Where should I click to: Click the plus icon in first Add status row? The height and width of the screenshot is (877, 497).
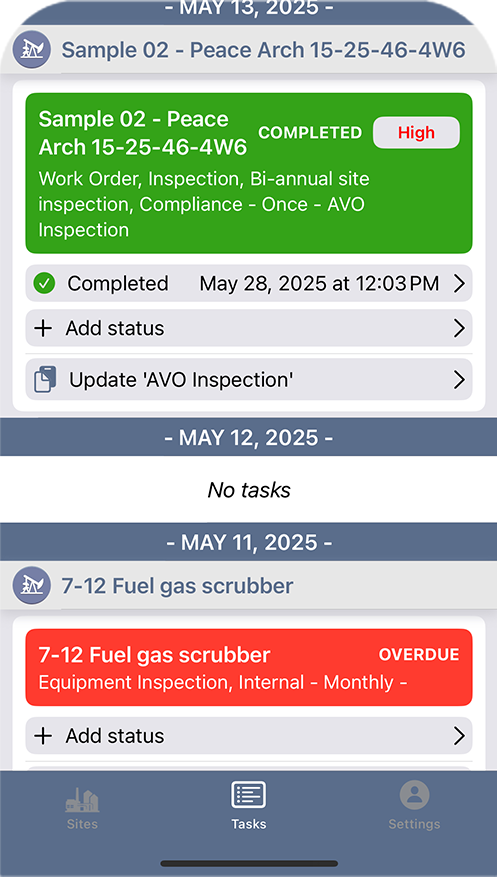coord(43,328)
